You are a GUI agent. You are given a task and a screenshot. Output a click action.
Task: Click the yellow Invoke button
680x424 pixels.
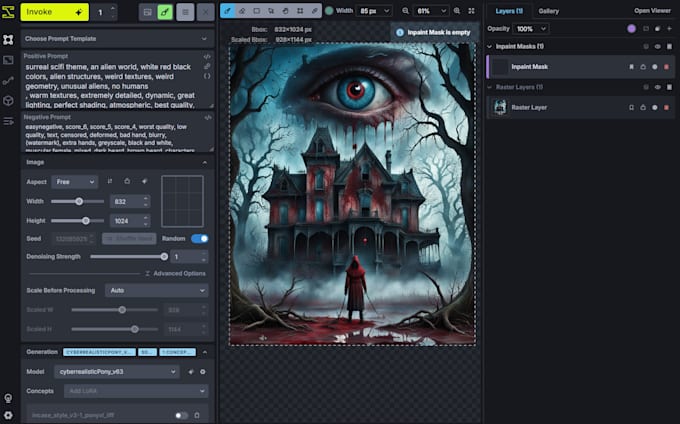click(54, 12)
